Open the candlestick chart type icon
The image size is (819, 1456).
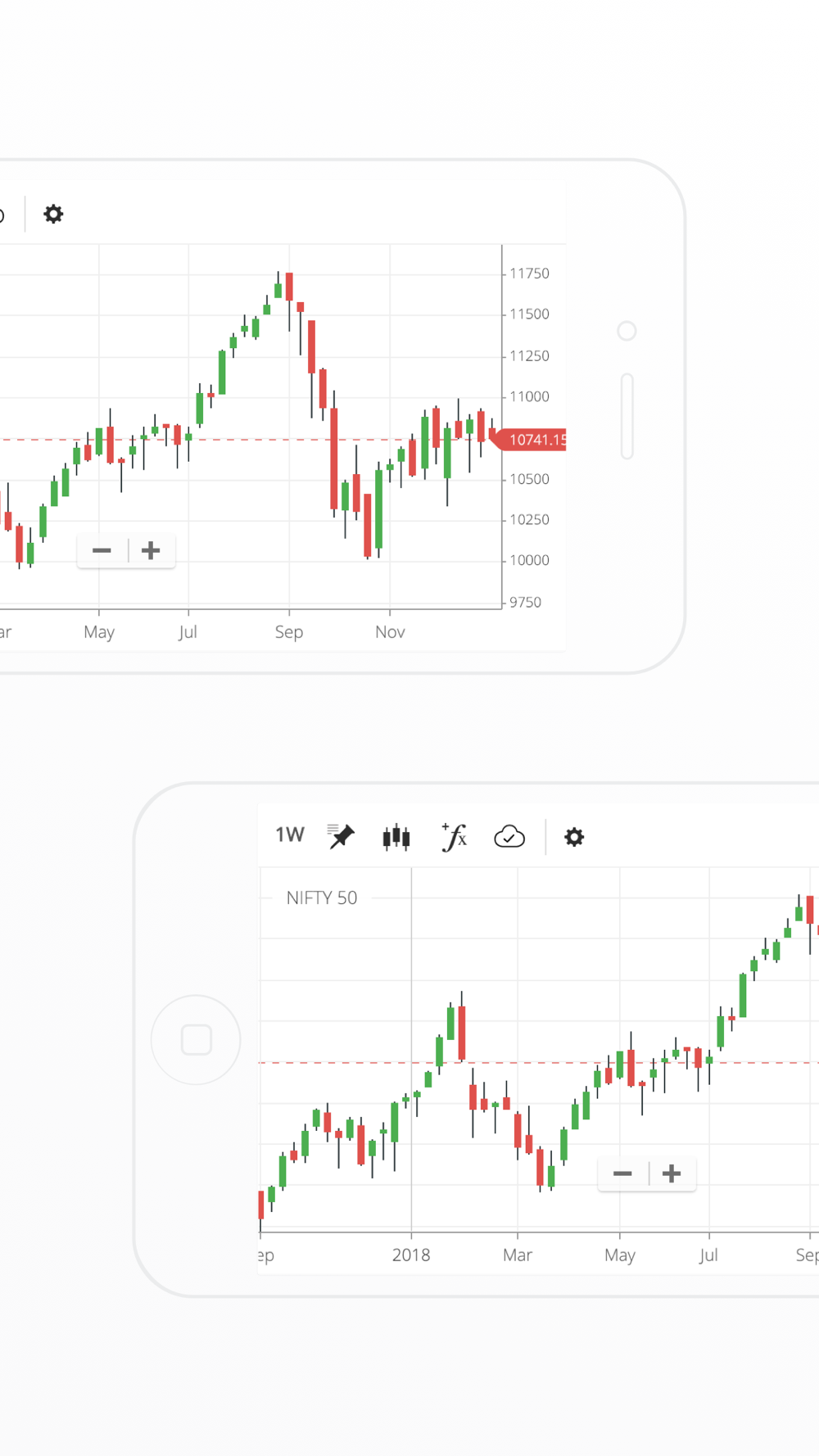[396, 837]
